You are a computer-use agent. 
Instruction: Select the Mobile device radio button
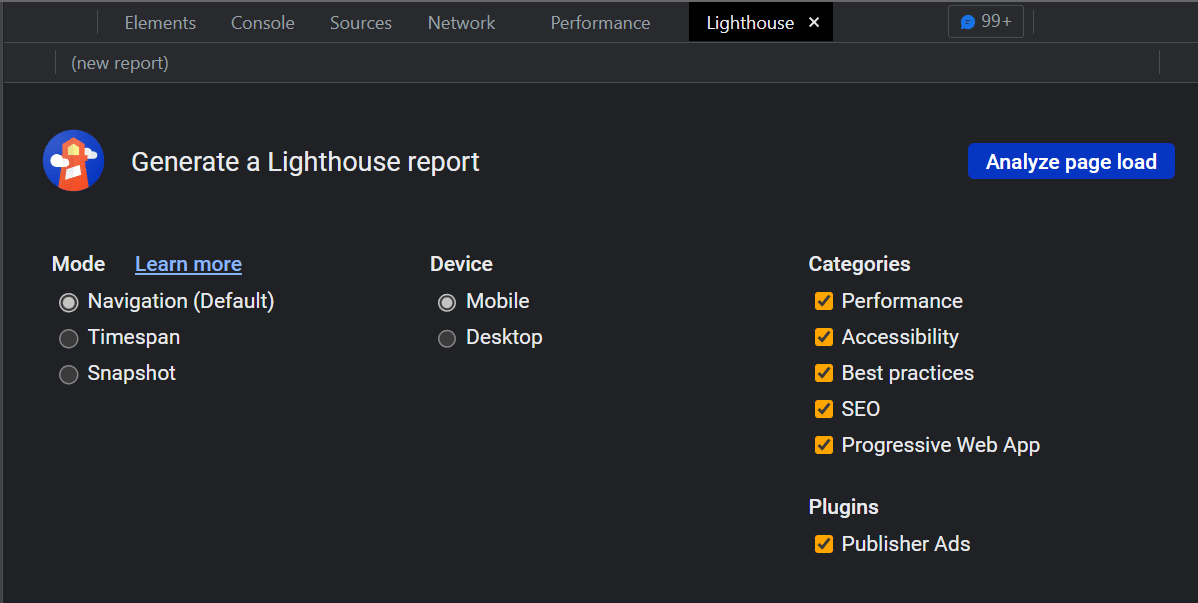pos(447,302)
